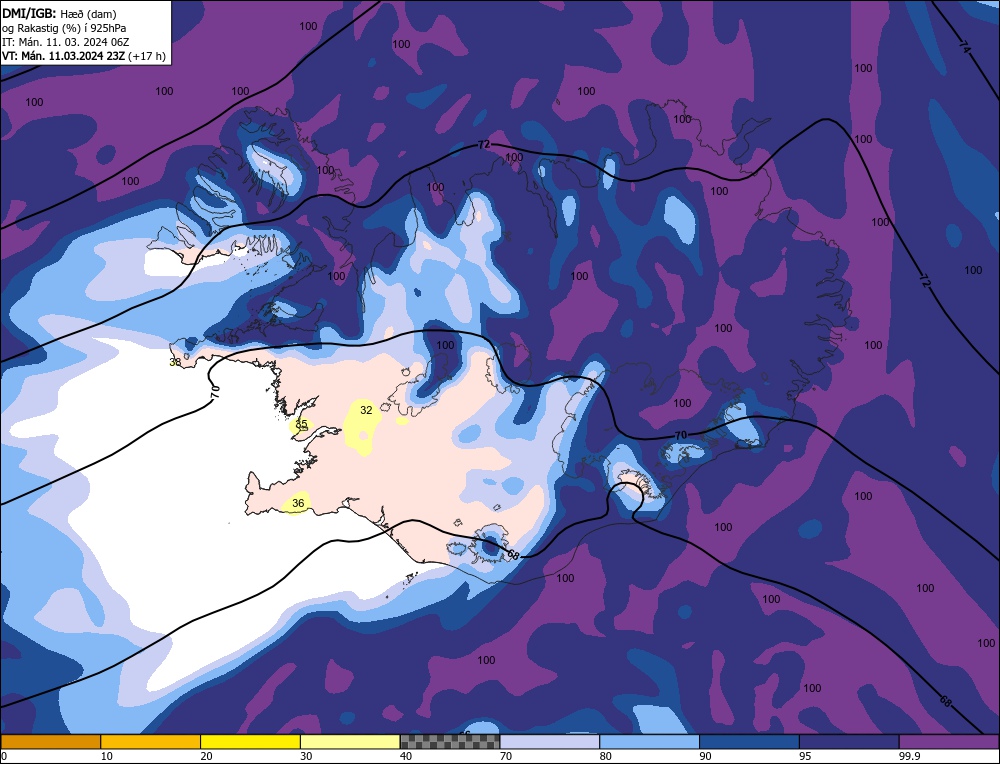Click the '36' humidity value on the map

click(298, 503)
